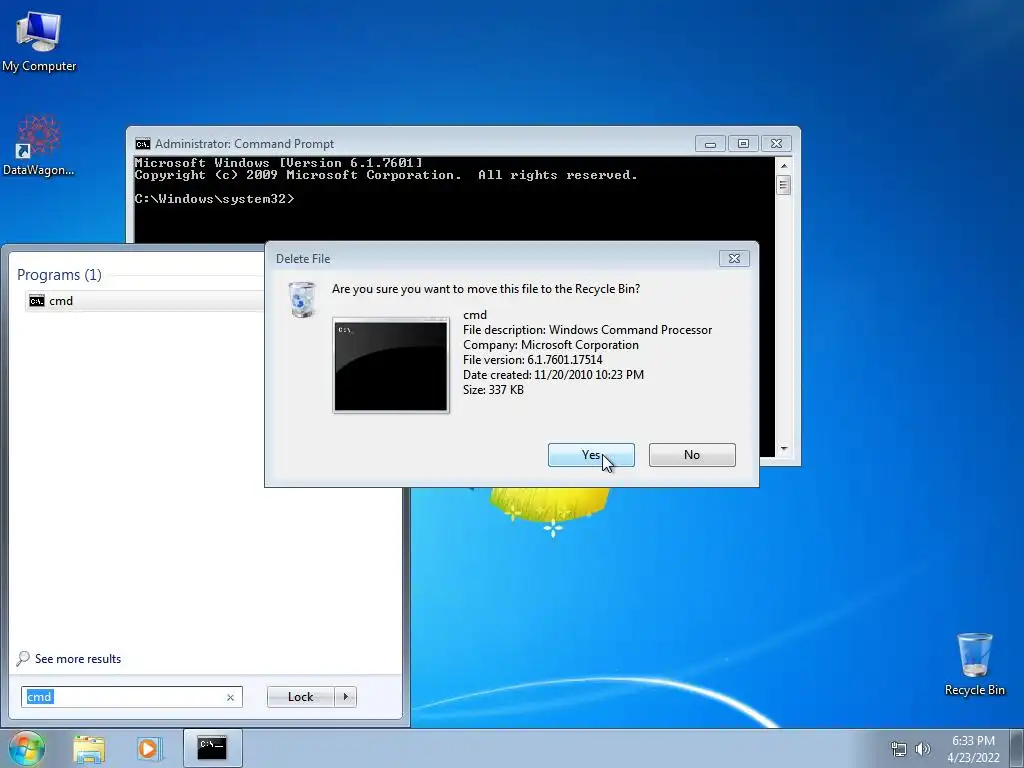This screenshot has height=768, width=1024.
Task: Expand the shutdown options arrow
Action: coord(345,697)
